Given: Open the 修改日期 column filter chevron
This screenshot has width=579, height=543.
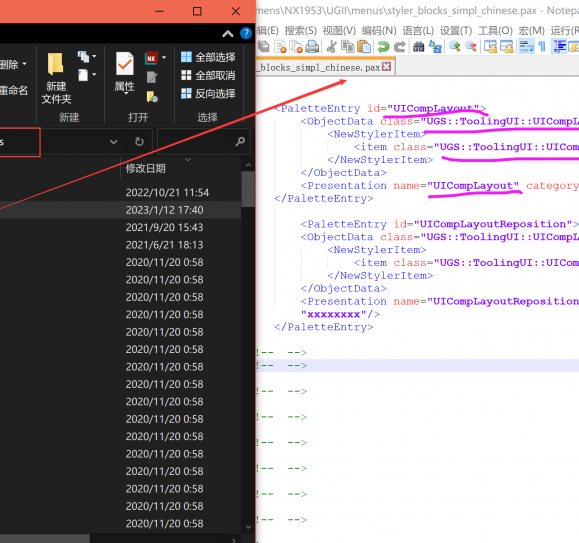Looking at the screenshot, I should pyautogui.click(x=188, y=159).
